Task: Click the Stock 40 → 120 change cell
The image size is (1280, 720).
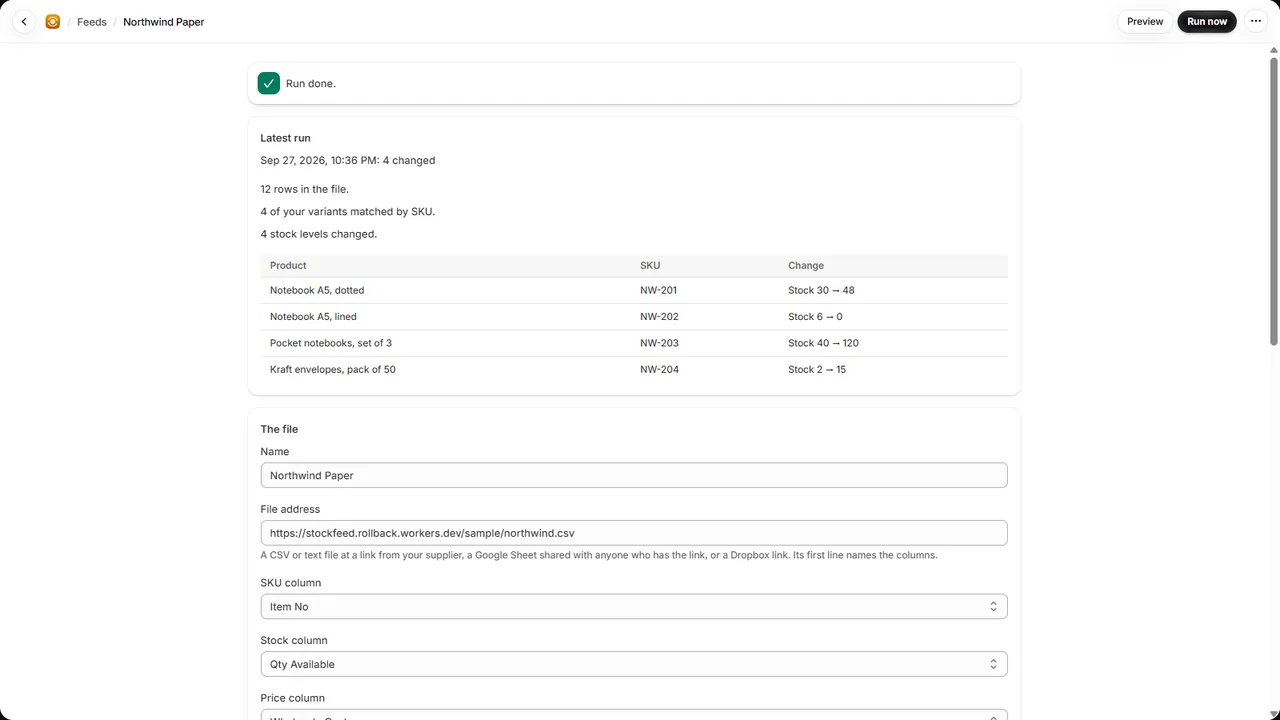Action: click(823, 343)
